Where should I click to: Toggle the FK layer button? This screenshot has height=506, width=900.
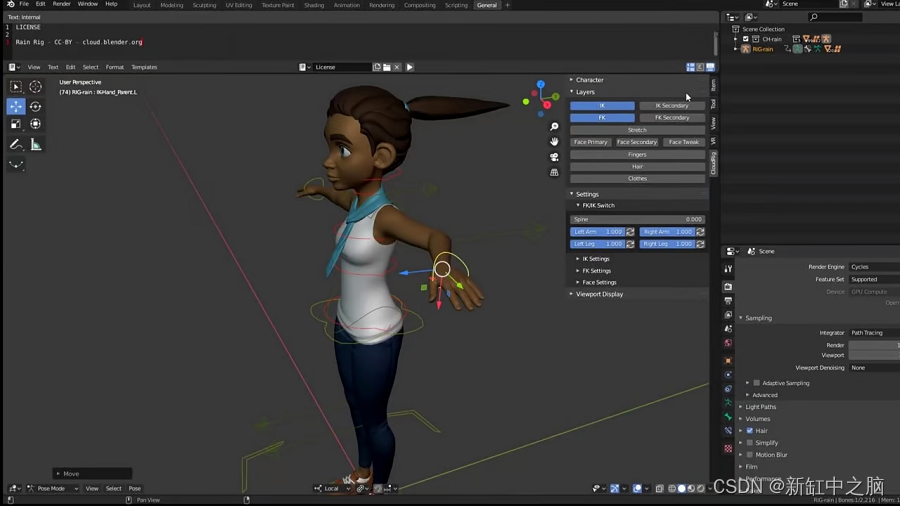[602, 118]
